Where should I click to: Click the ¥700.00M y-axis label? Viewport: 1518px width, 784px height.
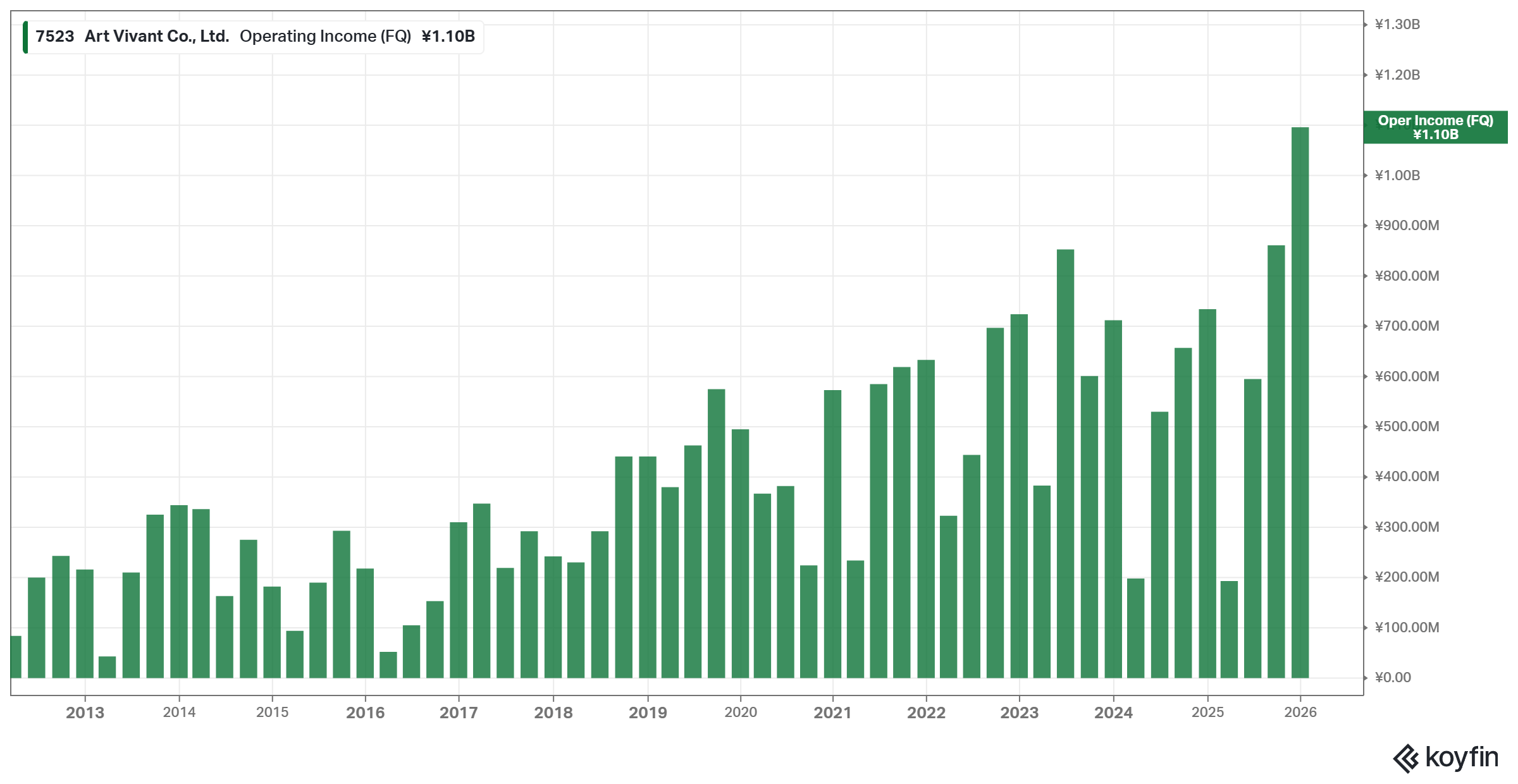pyautogui.click(x=1407, y=326)
